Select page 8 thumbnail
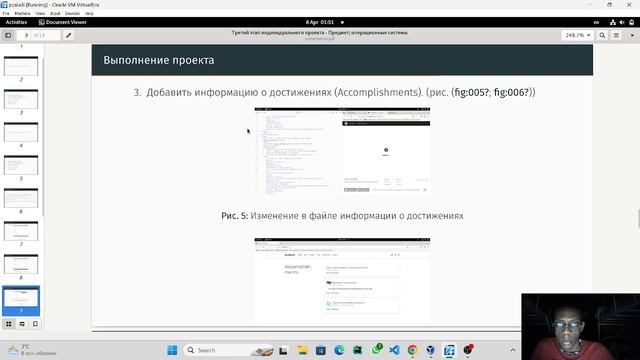Viewport: 640px width, 360px height. coord(21,264)
